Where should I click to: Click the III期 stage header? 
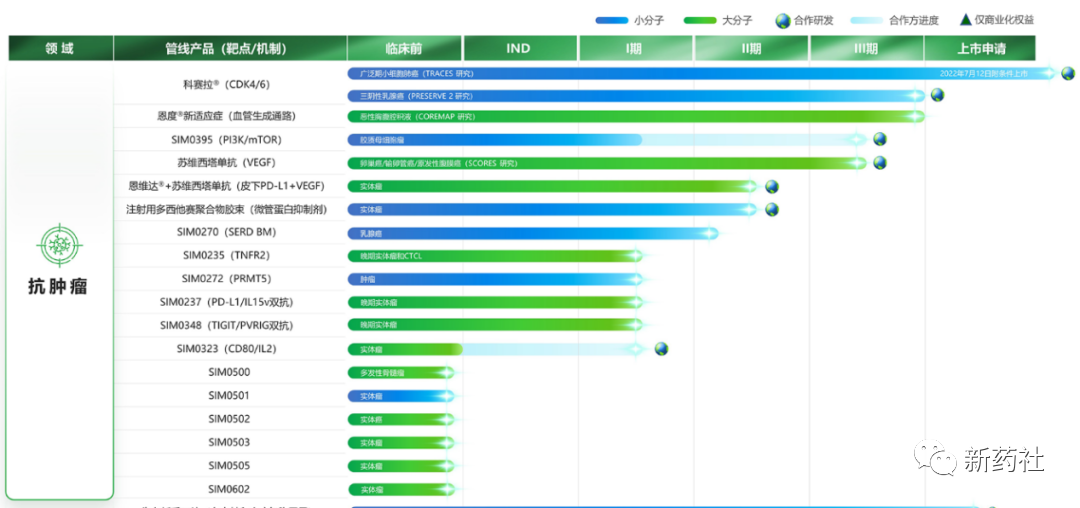click(x=865, y=48)
